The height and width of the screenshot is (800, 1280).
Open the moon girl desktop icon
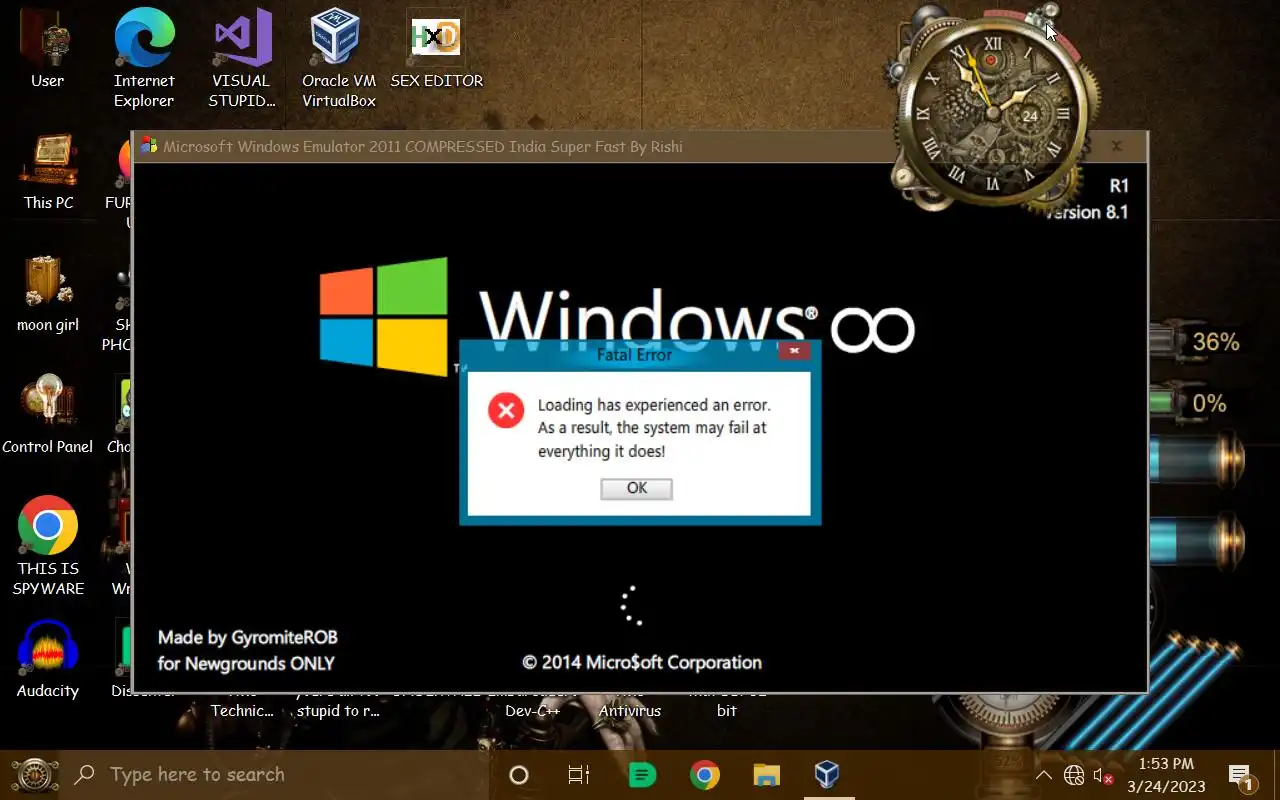47,294
